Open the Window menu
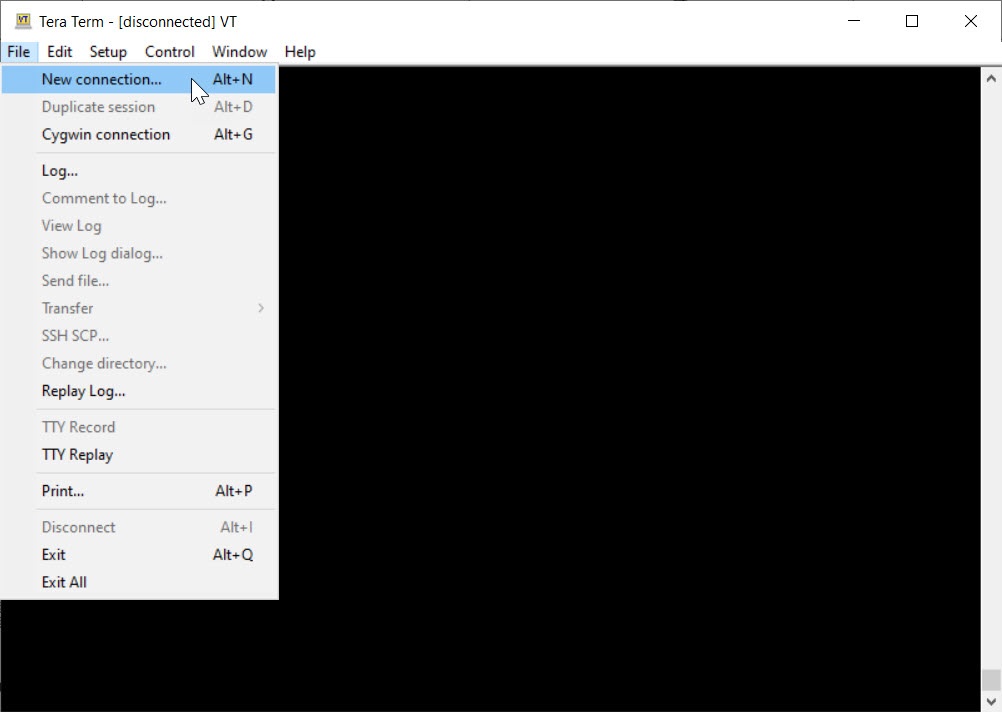Image resolution: width=1002 pixels, height=712 pixels. (239, 52)
